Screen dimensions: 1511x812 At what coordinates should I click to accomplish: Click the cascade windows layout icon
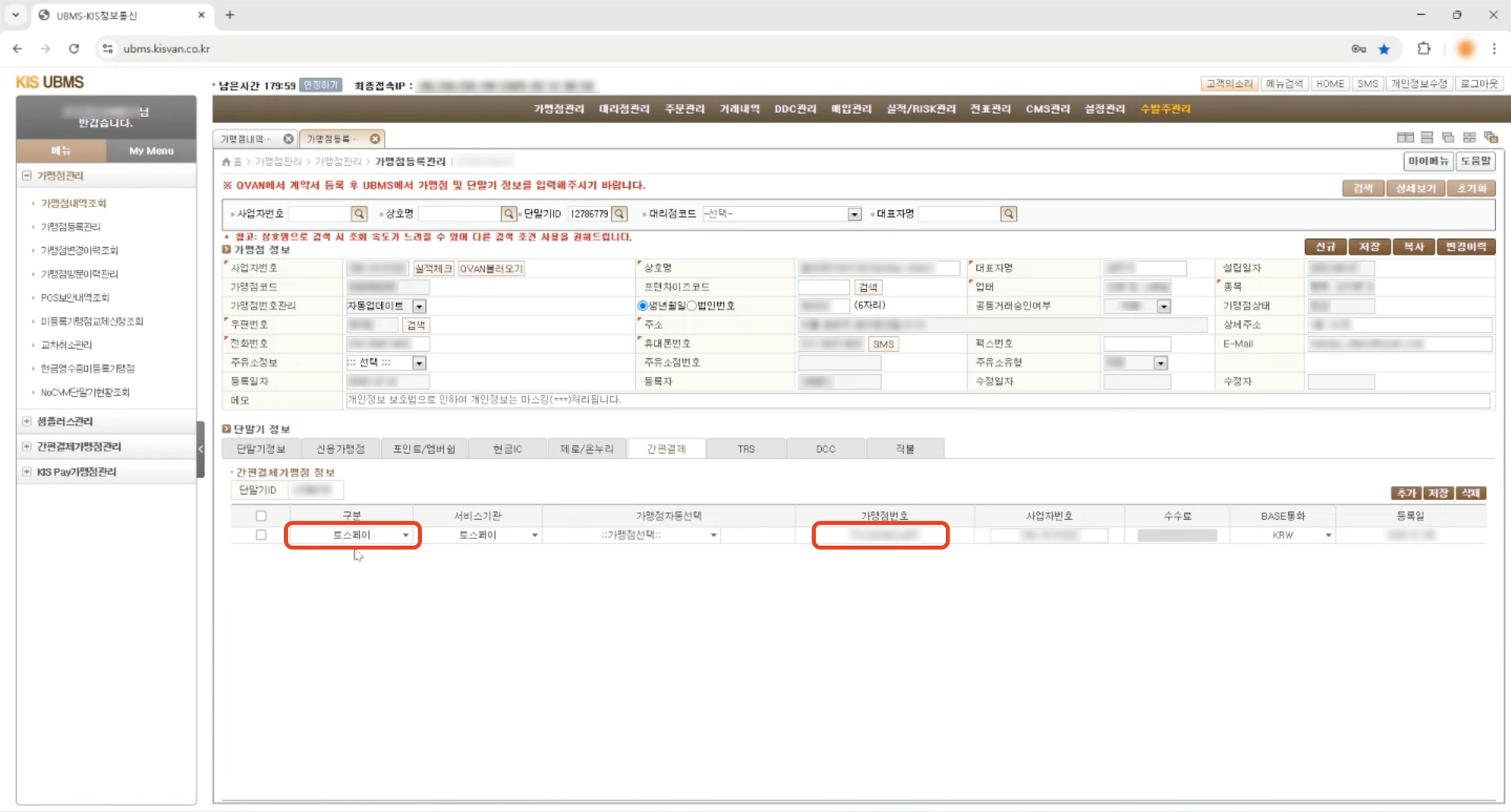[1448, 138]
